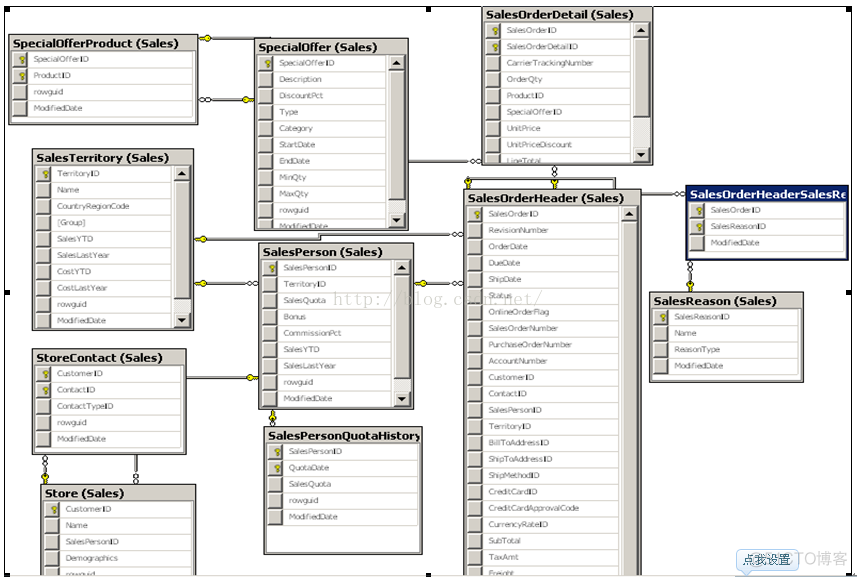
Task: Click key icon beside SalesReasonID in SalesReason table
Action: pyautogui.click(x=661, y=317)
